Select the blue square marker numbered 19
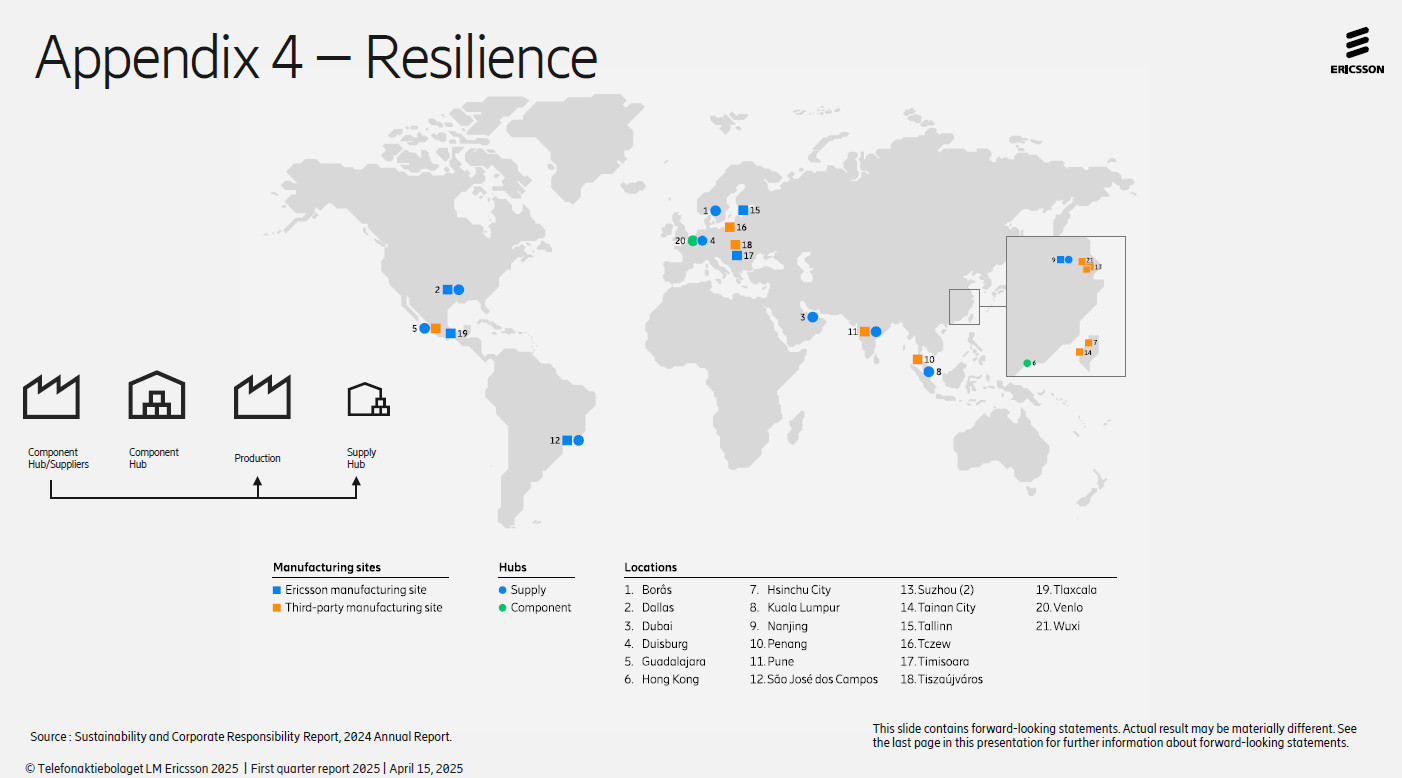This screenshot has height=778, width=1402. click(x=450, y=333)
